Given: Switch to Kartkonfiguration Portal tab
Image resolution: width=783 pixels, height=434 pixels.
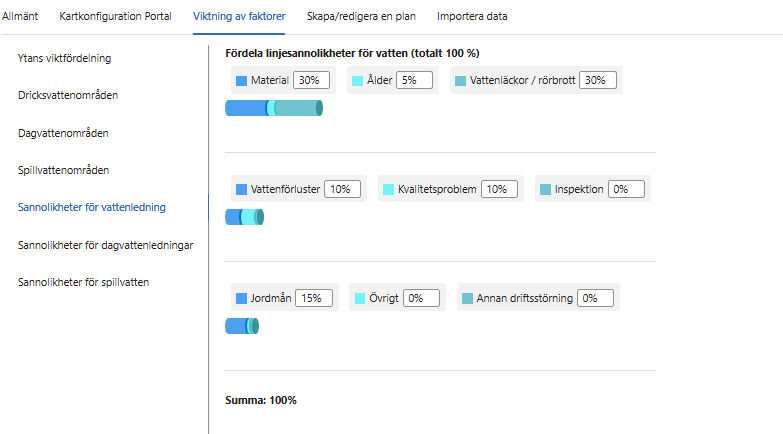Looking at the screenshot, I should click(x=116, y=16).
